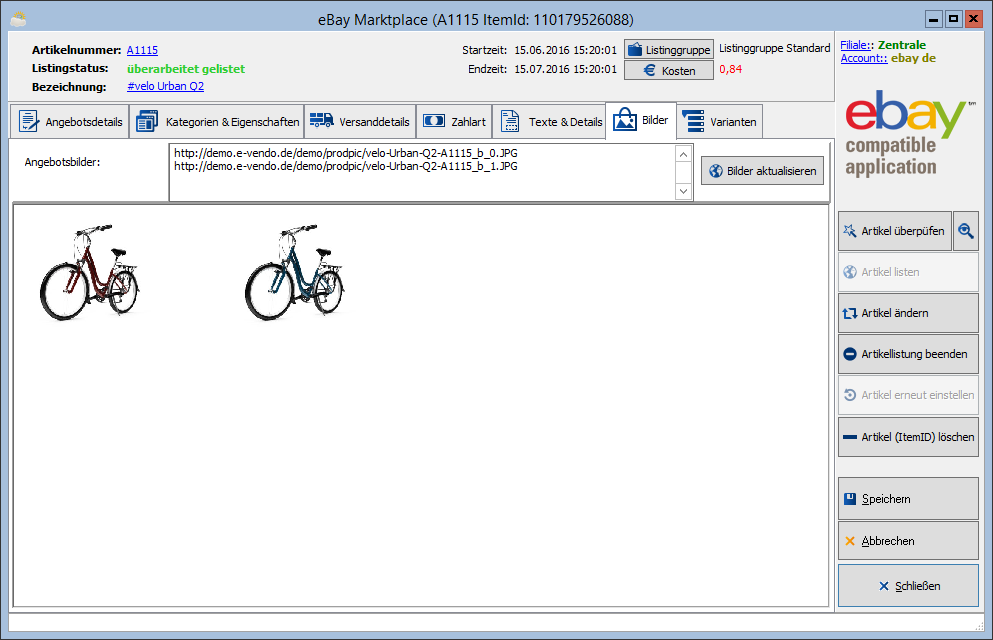Screen dimensions: 993x640
Task: Save with the Speichern button
Action: (x=908, y=499)
